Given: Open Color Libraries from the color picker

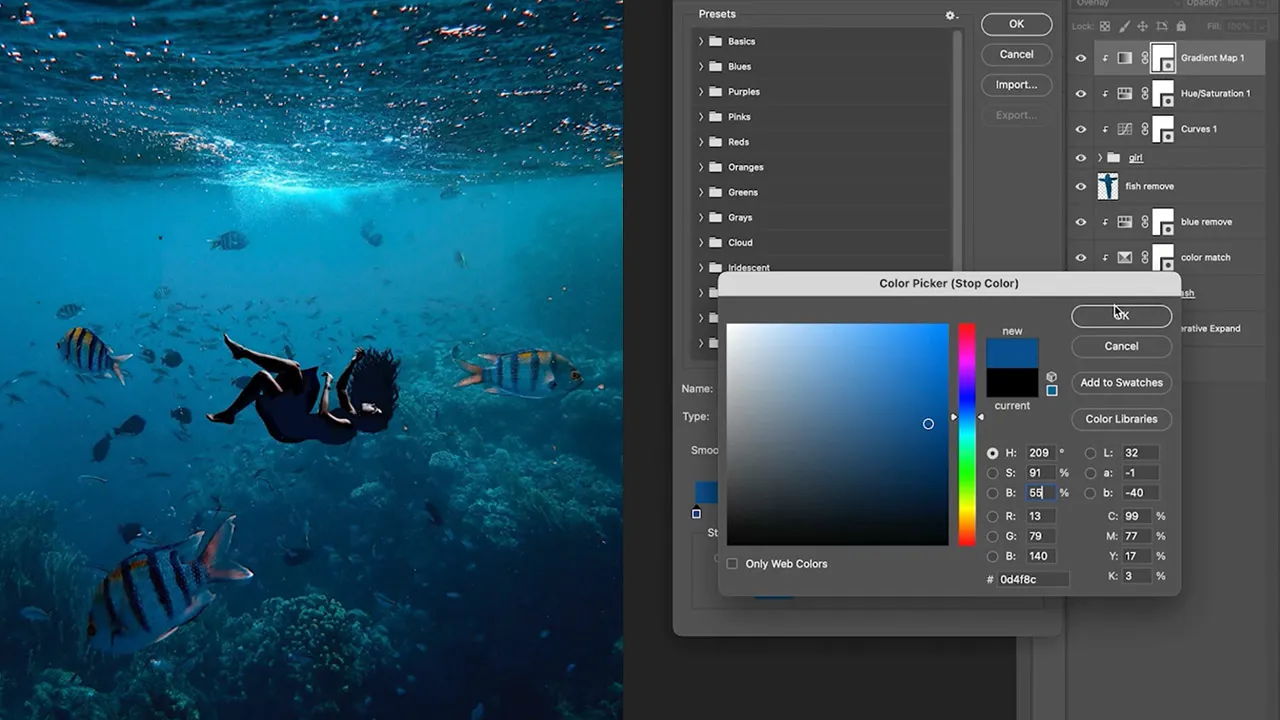Looking at the screenshot, I should pyautogui.click(x=1121, y=419).
